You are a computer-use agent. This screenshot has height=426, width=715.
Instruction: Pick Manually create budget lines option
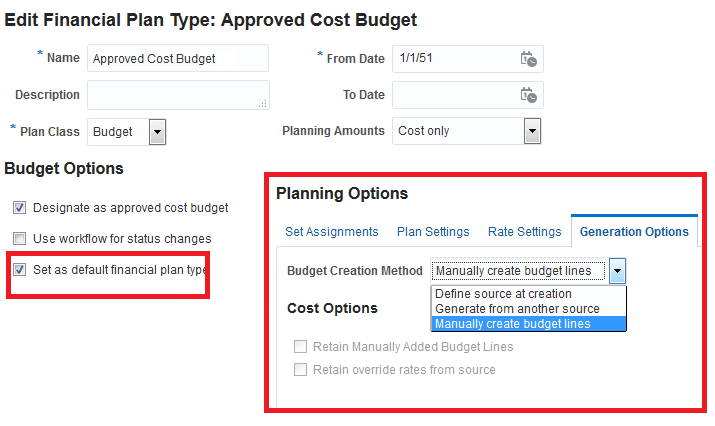(x=513, y=324)
